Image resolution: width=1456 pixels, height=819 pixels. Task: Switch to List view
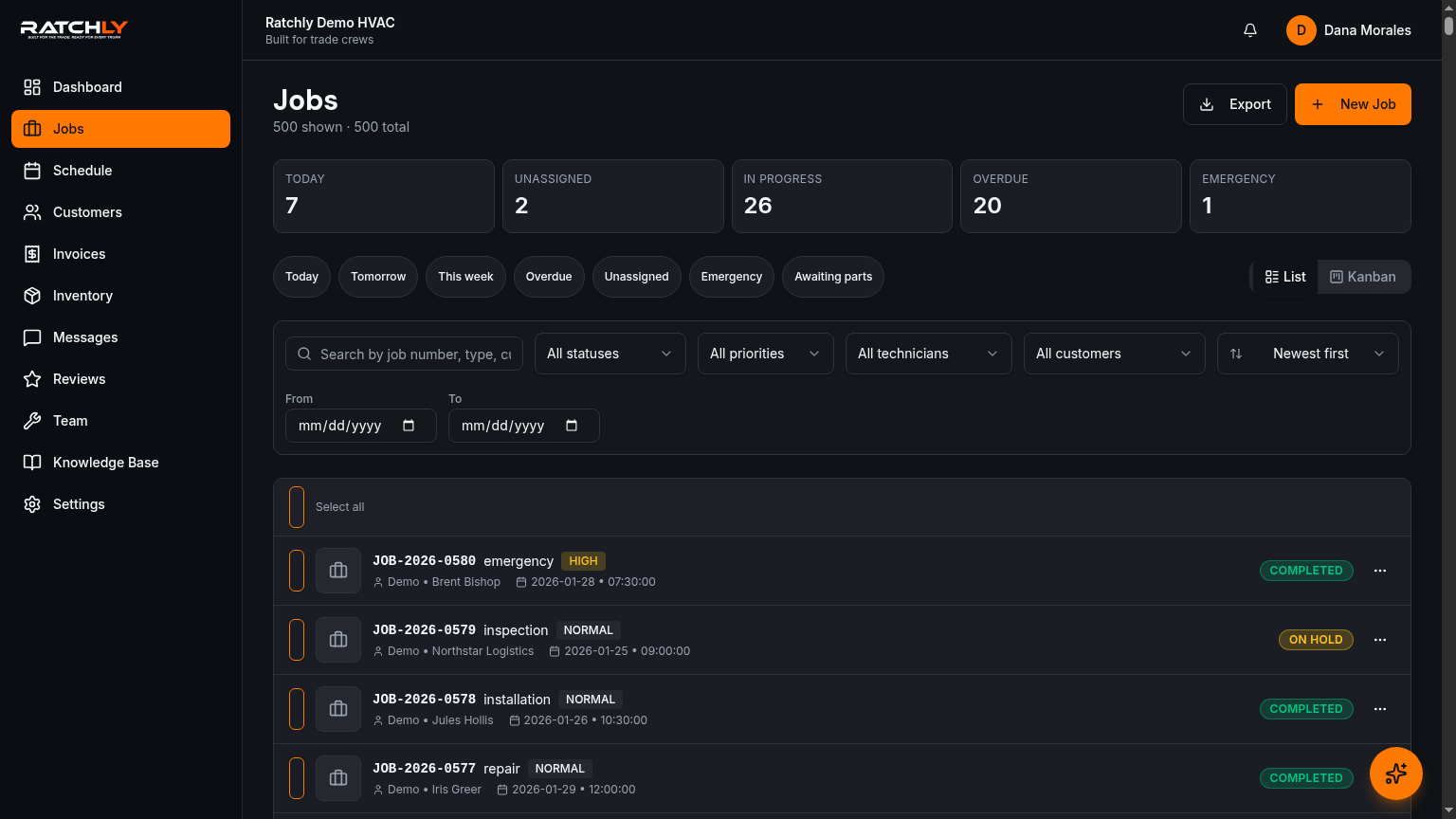pos(1285,277)
